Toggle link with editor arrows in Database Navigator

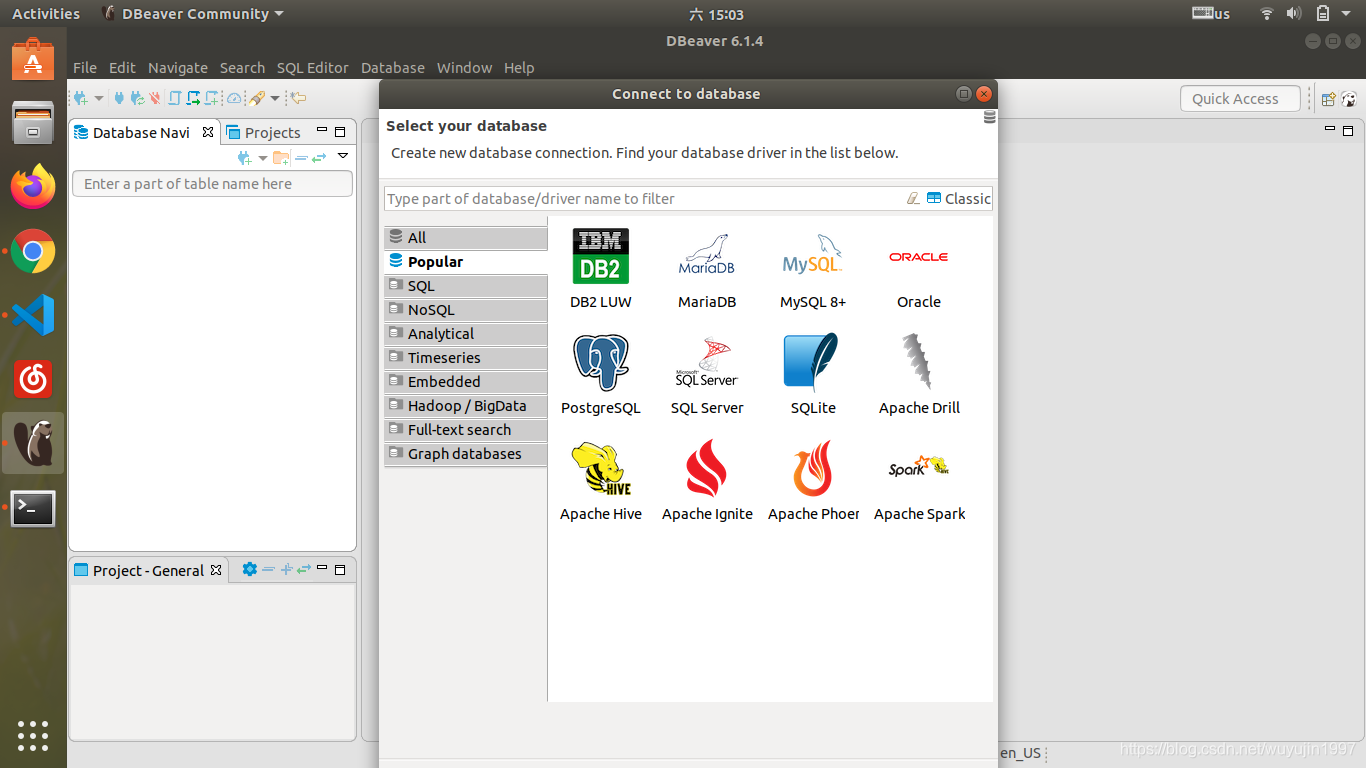(x=319, y=158)
